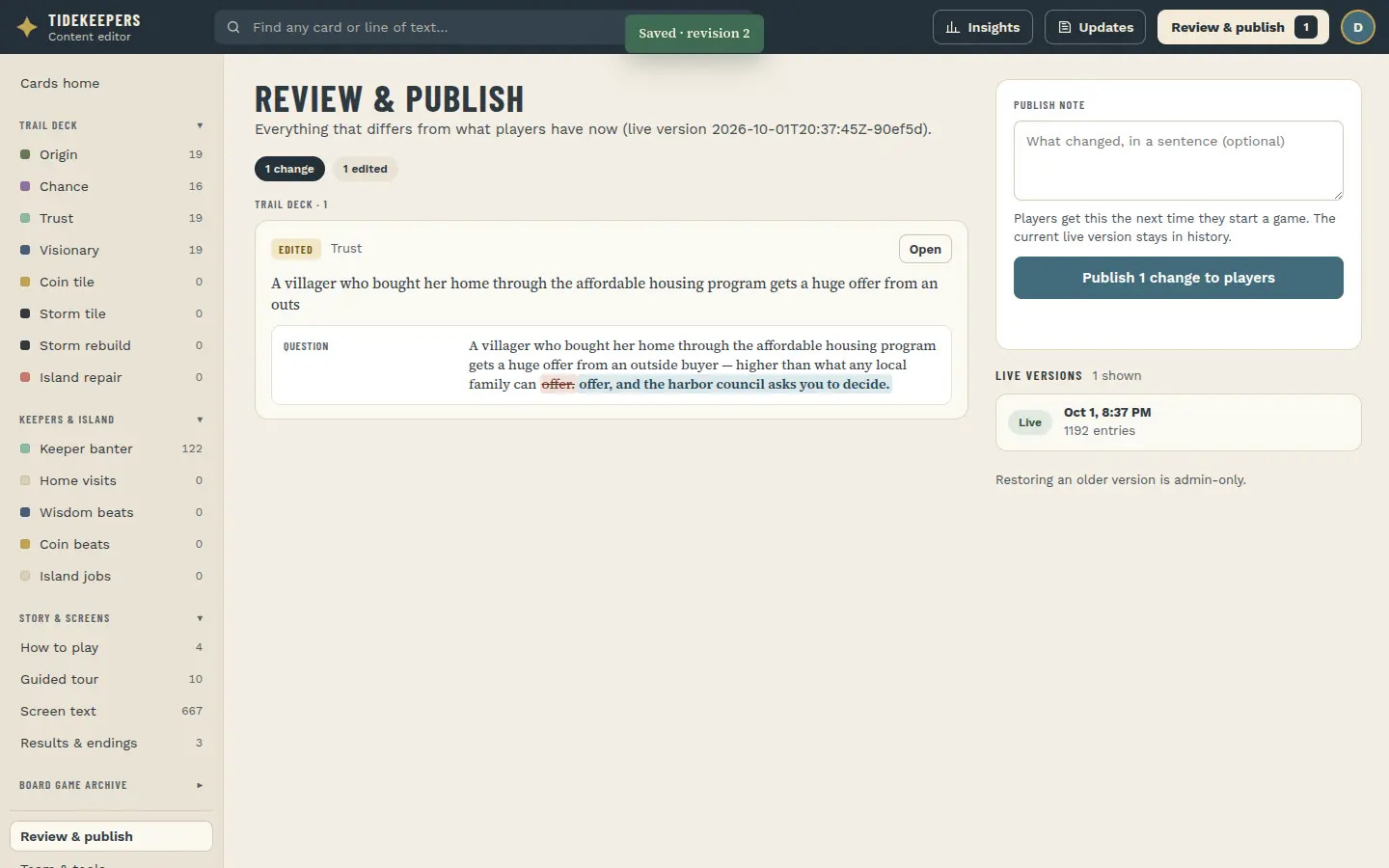Select the '1 change' filter pill

point(289,169)
